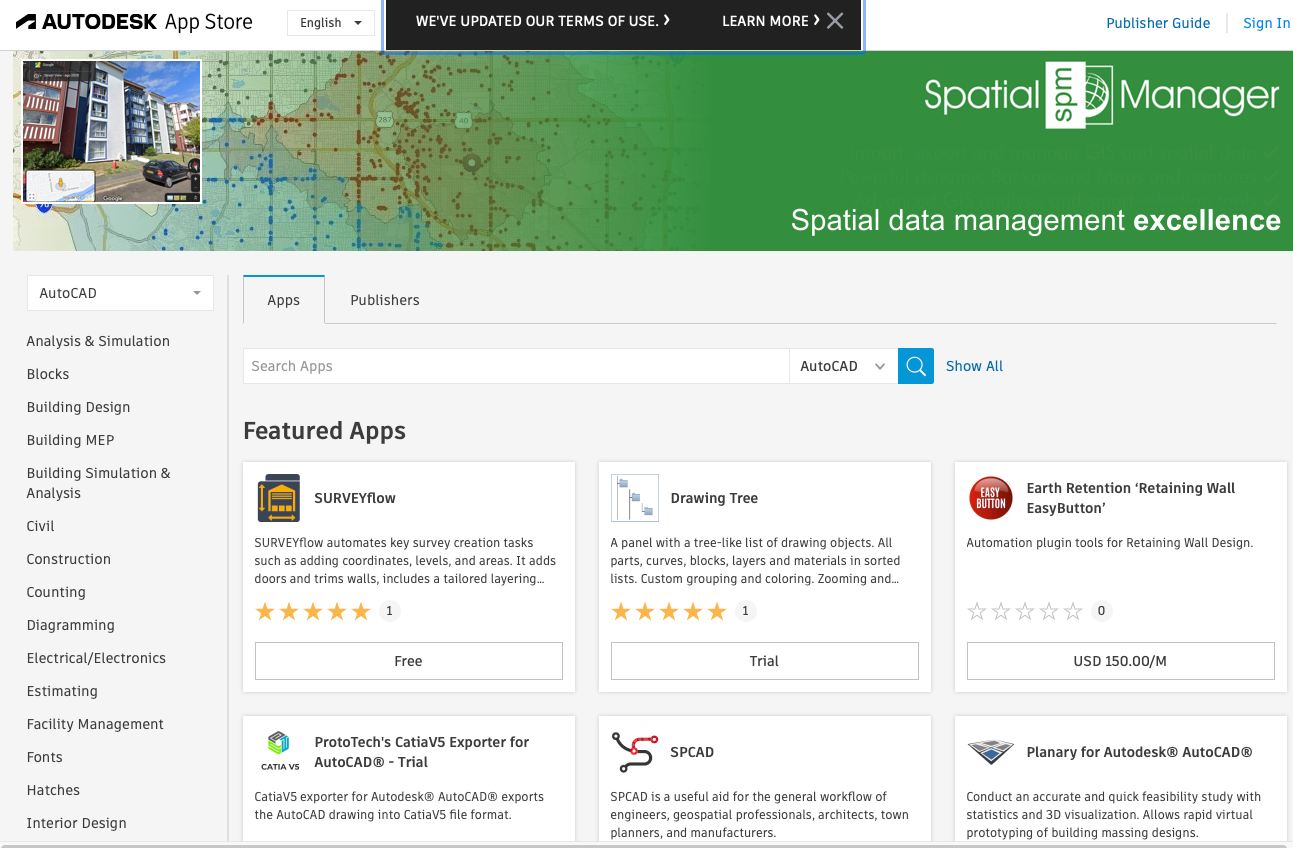Click the USD 150.00/M price button
Screen dimensions: 1293x848
click(x=1121, y=661)
